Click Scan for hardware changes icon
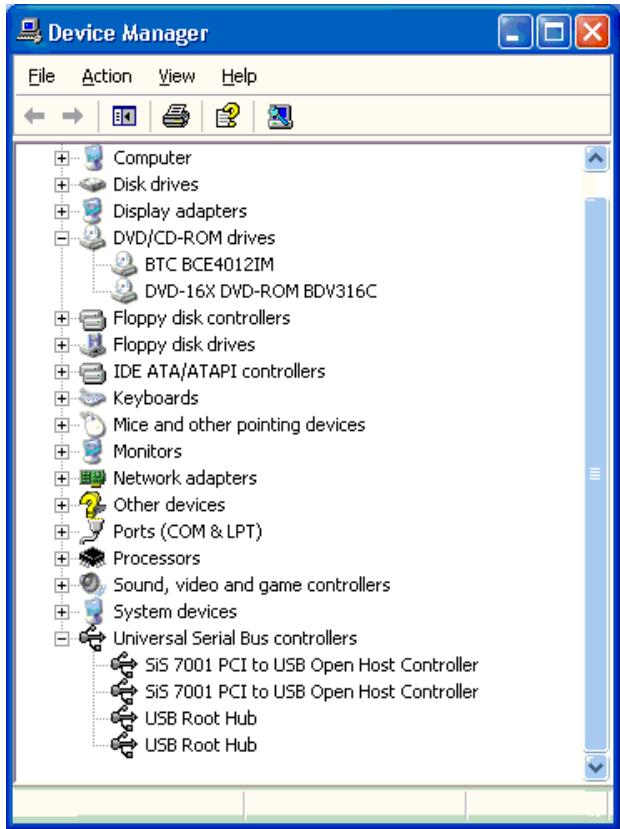Image resolution: width=620 pixels, height=829 pixels. 280,116
